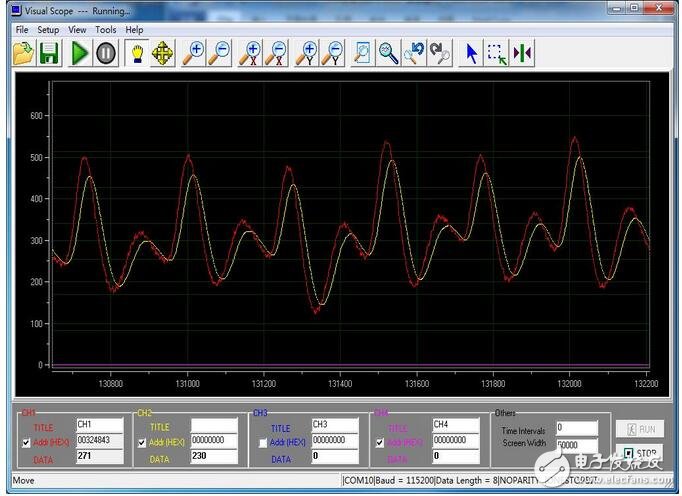This screenshot has width=682, height=496.
Task: Enable the CH3 Addr (HEX) checkbox
Action: pos(262,442)
